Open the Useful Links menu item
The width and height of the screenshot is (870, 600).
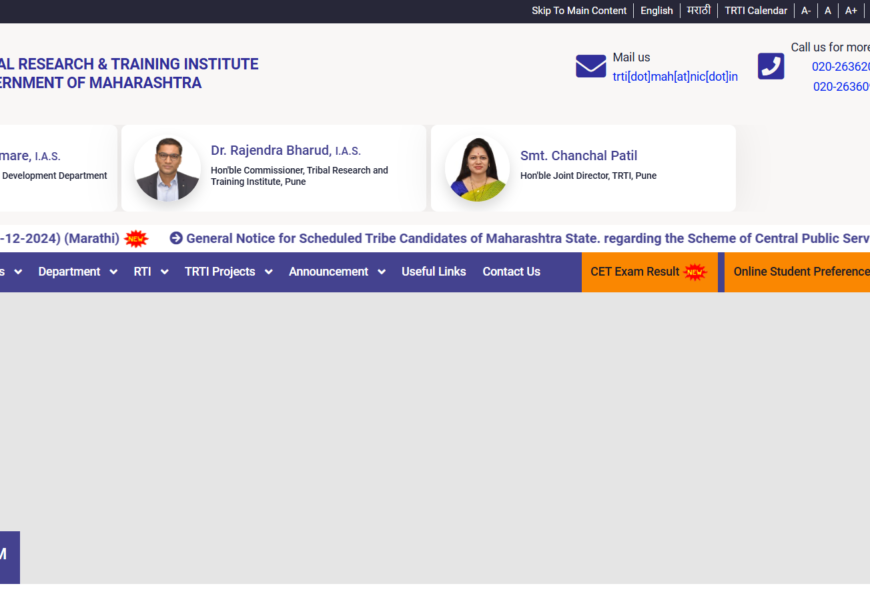click(434, 272)
